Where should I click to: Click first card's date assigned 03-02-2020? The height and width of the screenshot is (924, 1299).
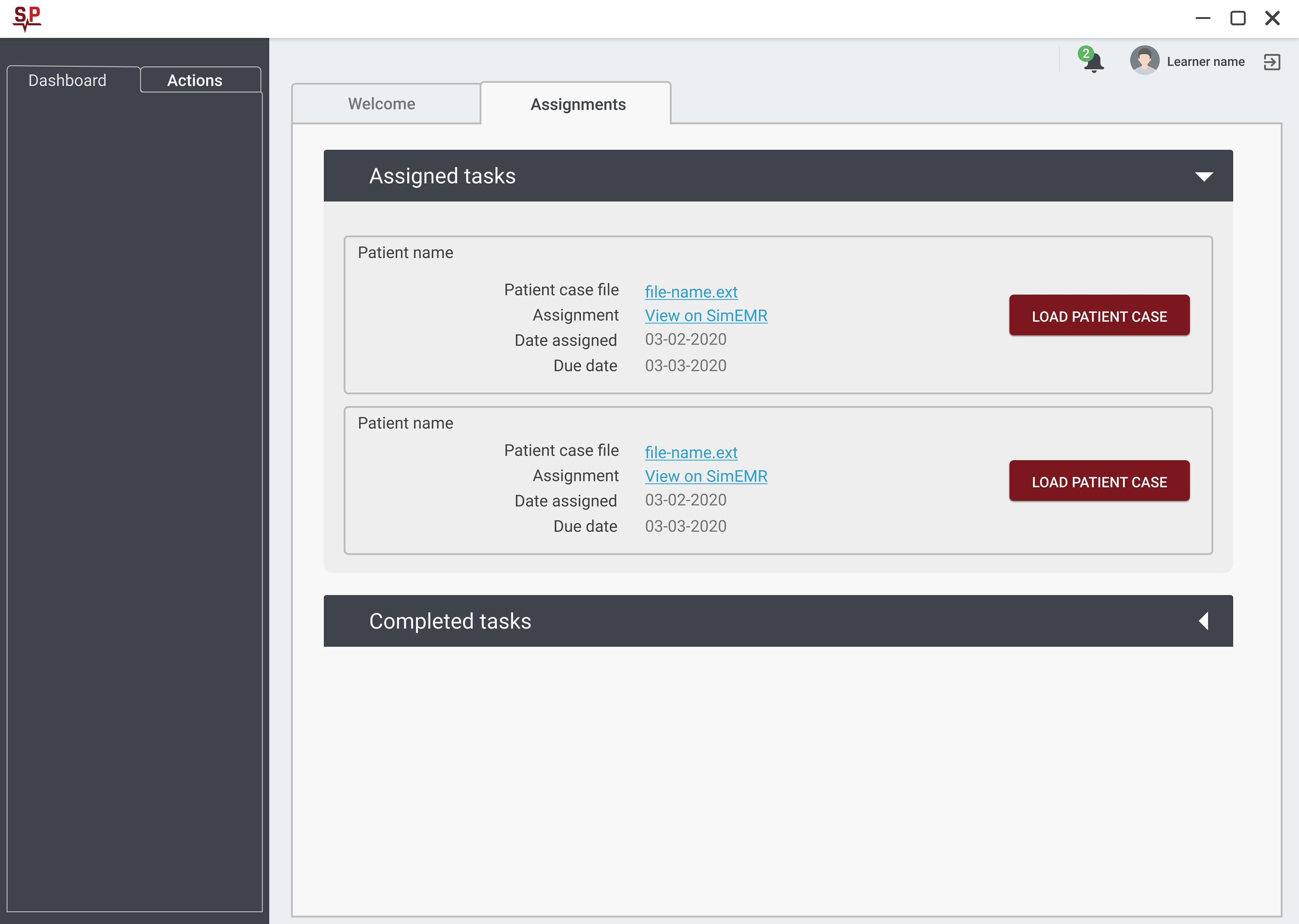(x=685, y=340)
